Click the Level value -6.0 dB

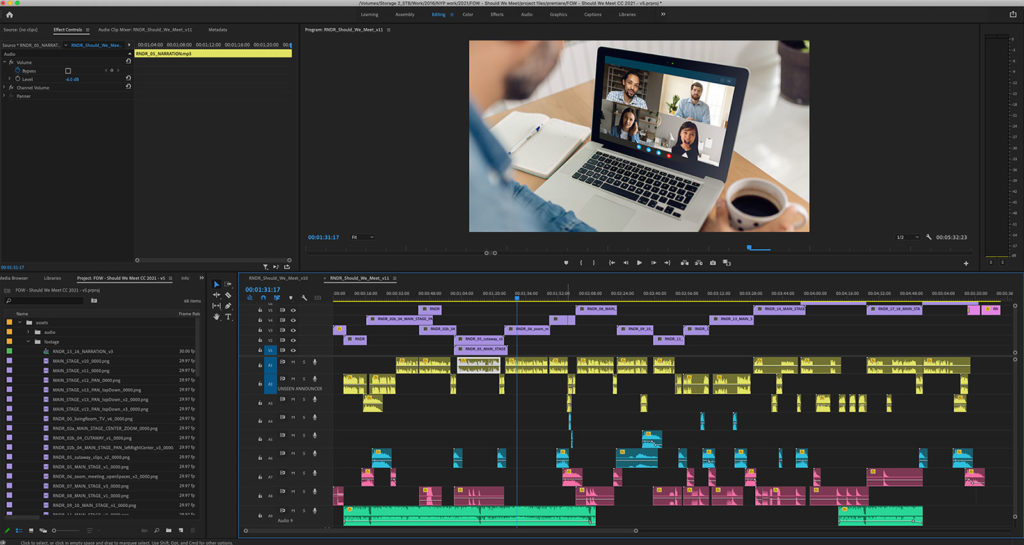coord(72,79)
